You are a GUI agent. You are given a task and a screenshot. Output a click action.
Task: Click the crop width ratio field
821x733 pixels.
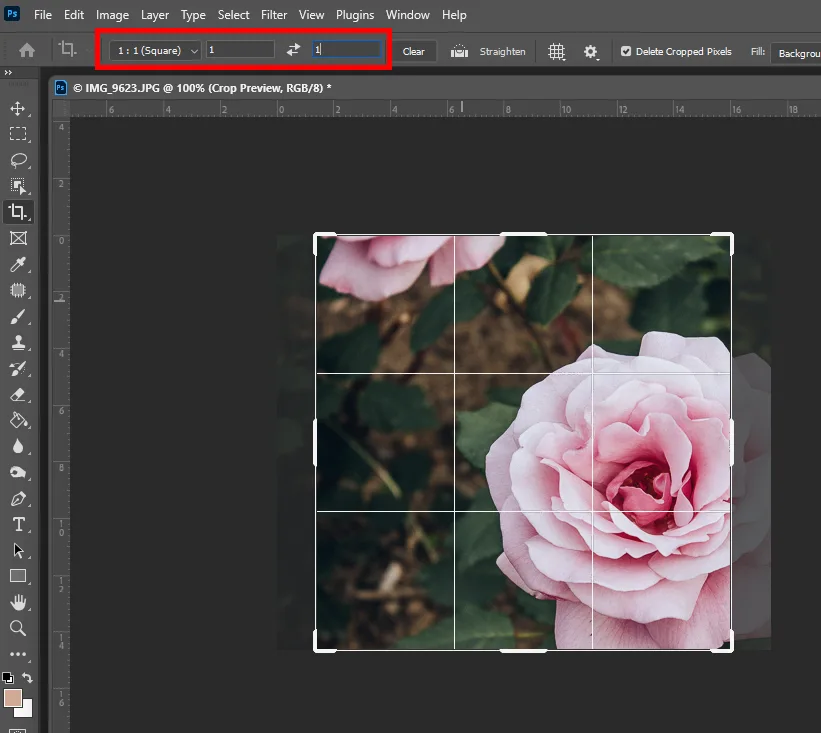pos(240,50)
